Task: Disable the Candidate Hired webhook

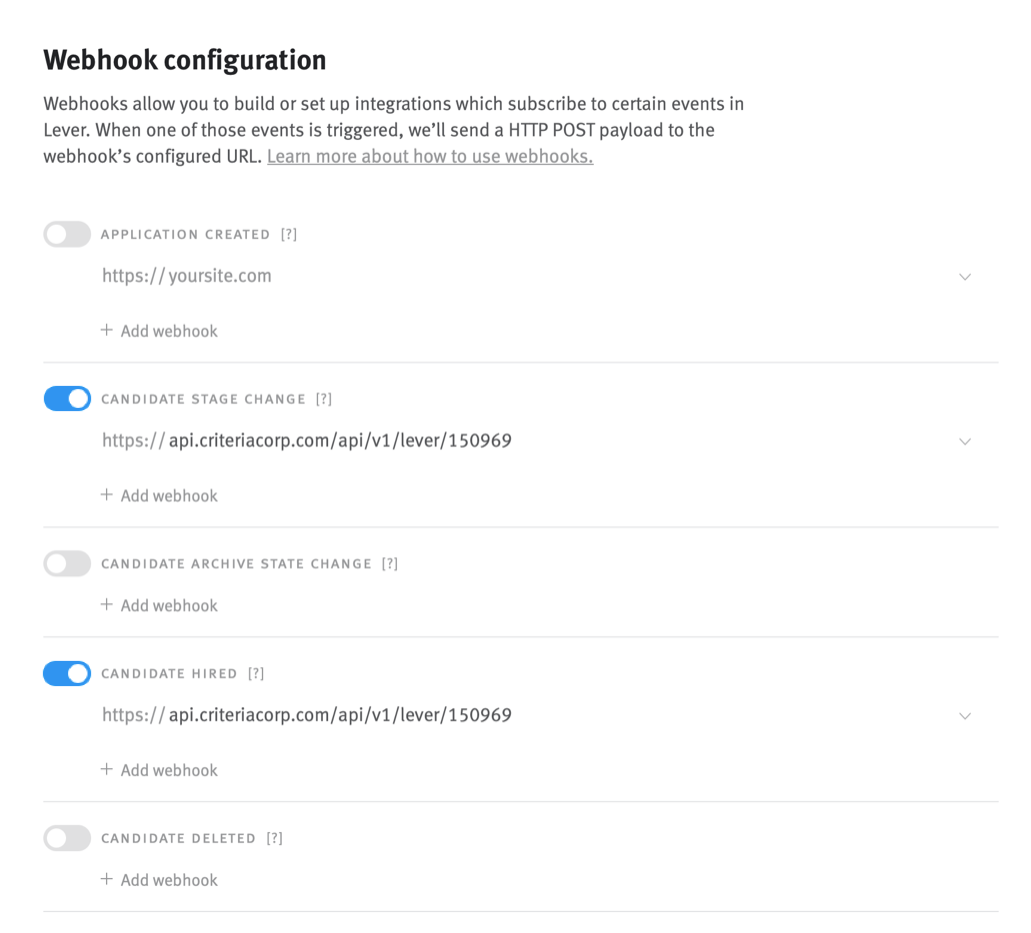Action: (66, 673)
